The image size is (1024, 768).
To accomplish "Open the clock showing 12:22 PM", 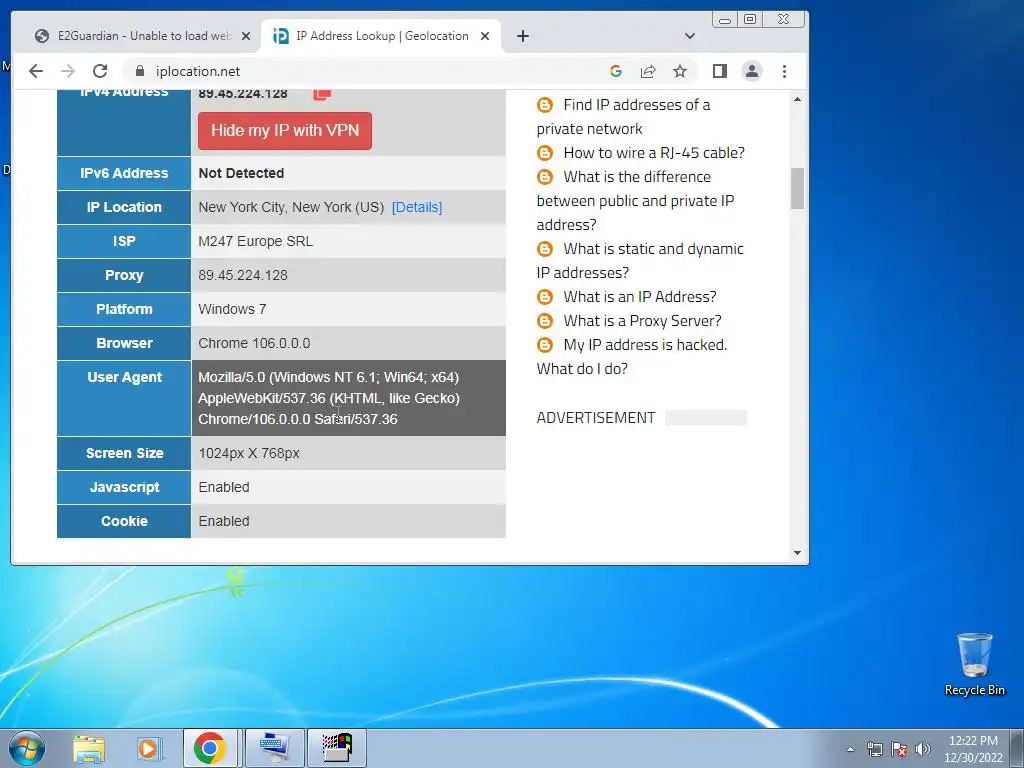I will (x=973, y=749).
